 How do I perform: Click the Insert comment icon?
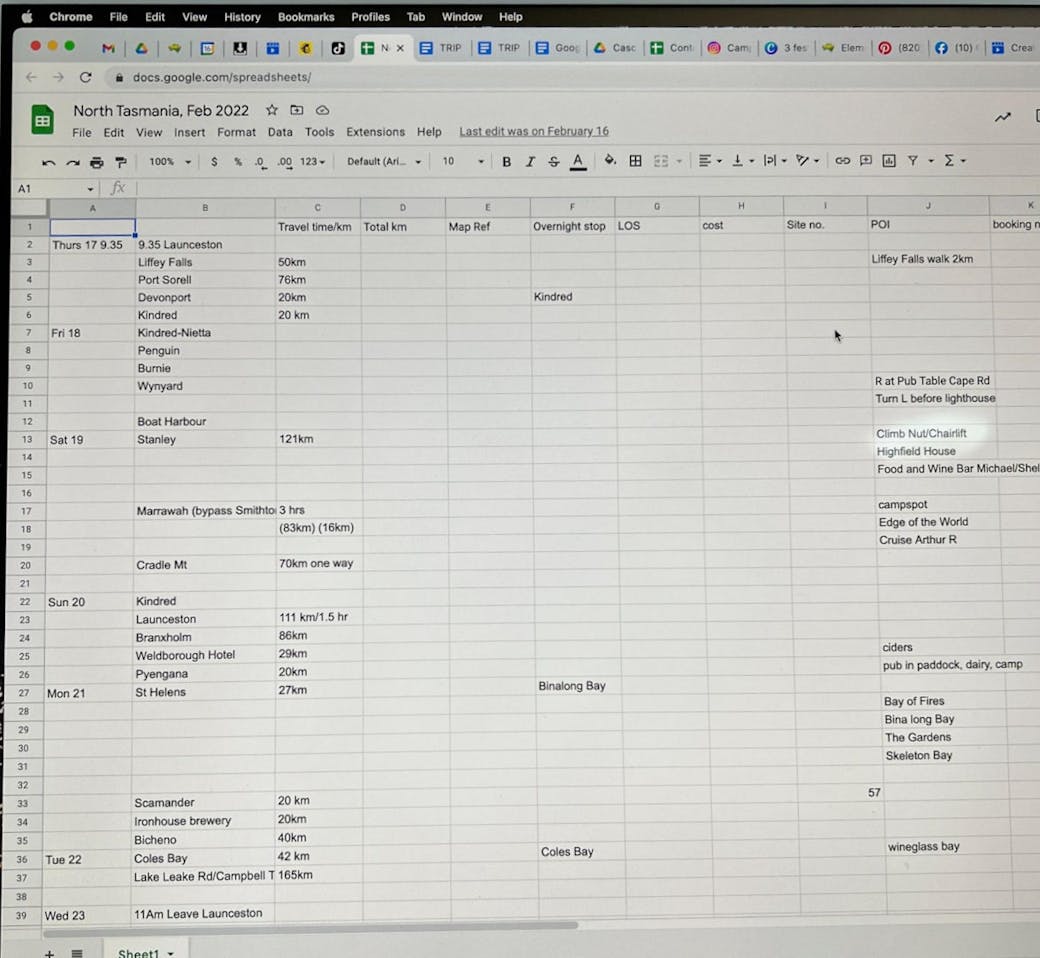tap(865, 160)
